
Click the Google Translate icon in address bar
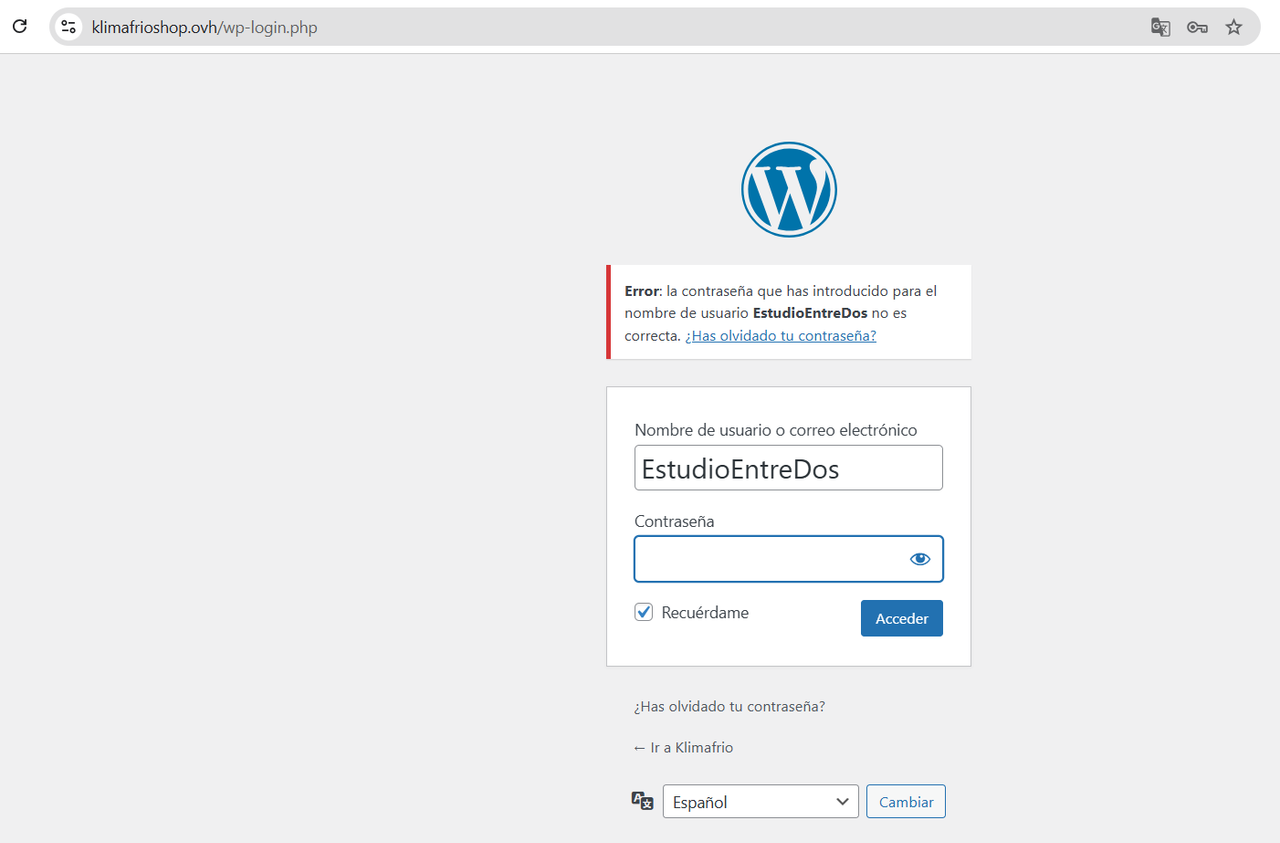point(1160,27)
